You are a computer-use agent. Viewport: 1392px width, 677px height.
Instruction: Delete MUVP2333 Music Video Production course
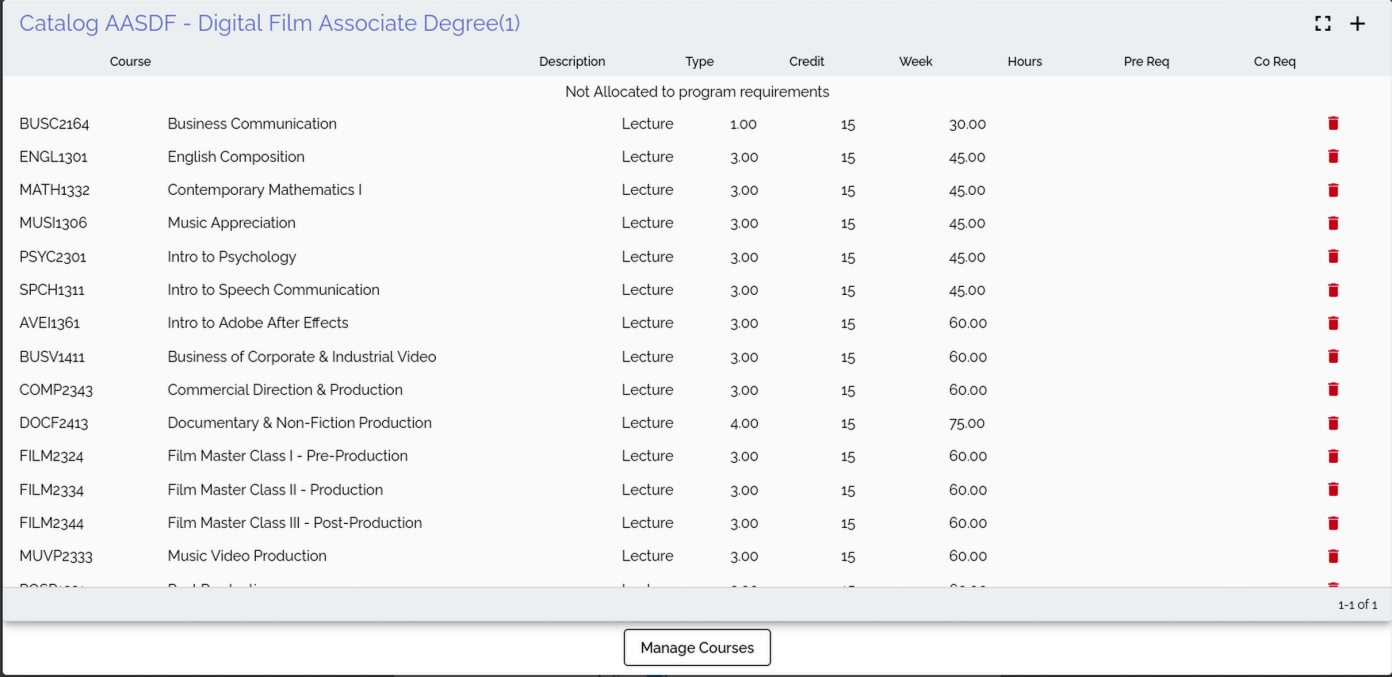point(1333,556)
